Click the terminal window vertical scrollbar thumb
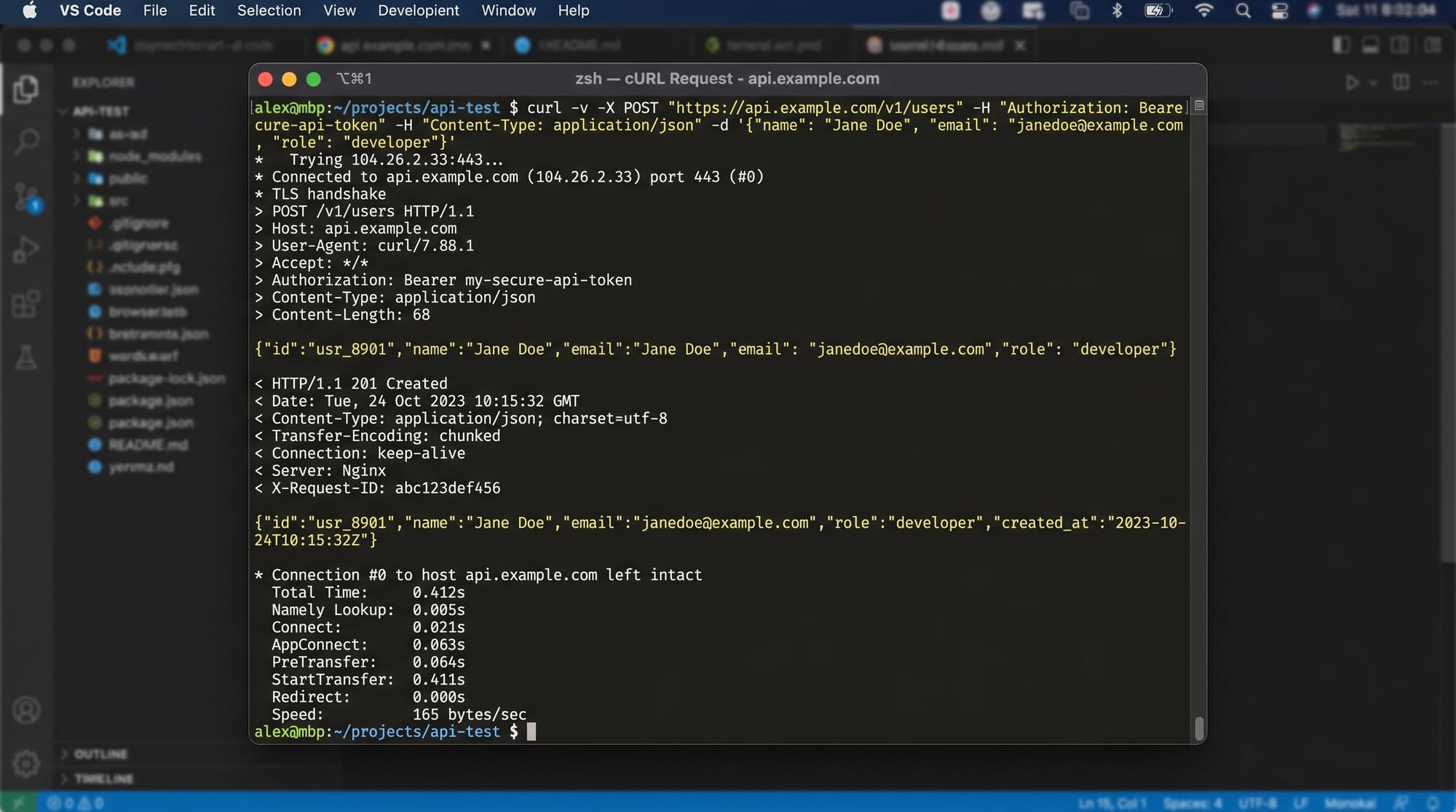The image size is (1456, 812). (1199, 728)
